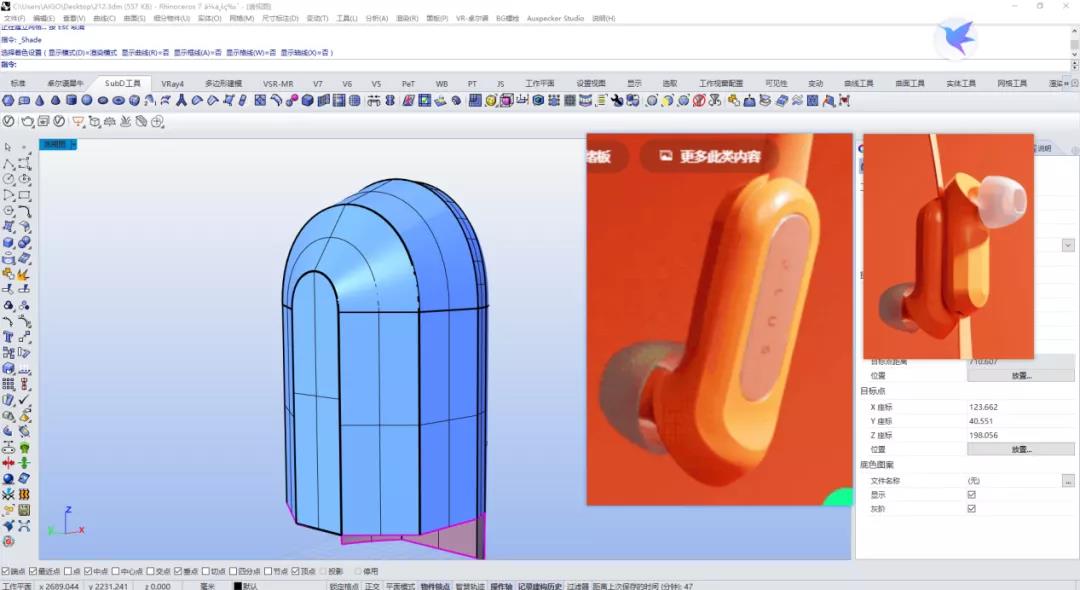Viewport: 1080px width, 590px height.
Task: Enable the 中心点 osnap checkbox
Action: coord(116,571)
